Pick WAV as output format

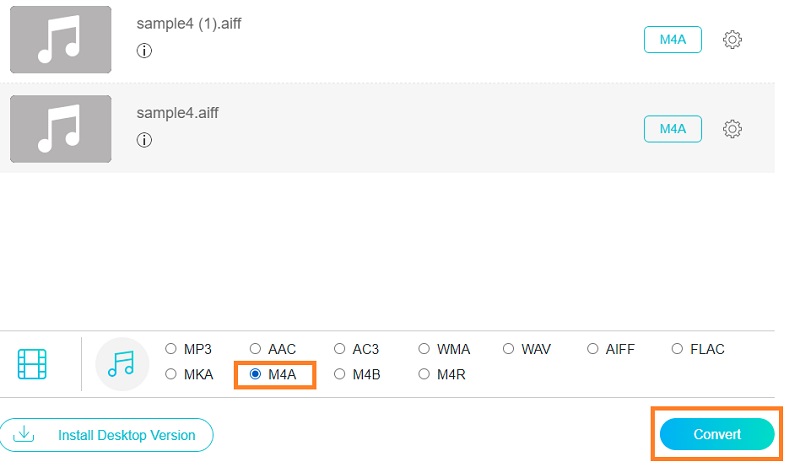point(509,349)
